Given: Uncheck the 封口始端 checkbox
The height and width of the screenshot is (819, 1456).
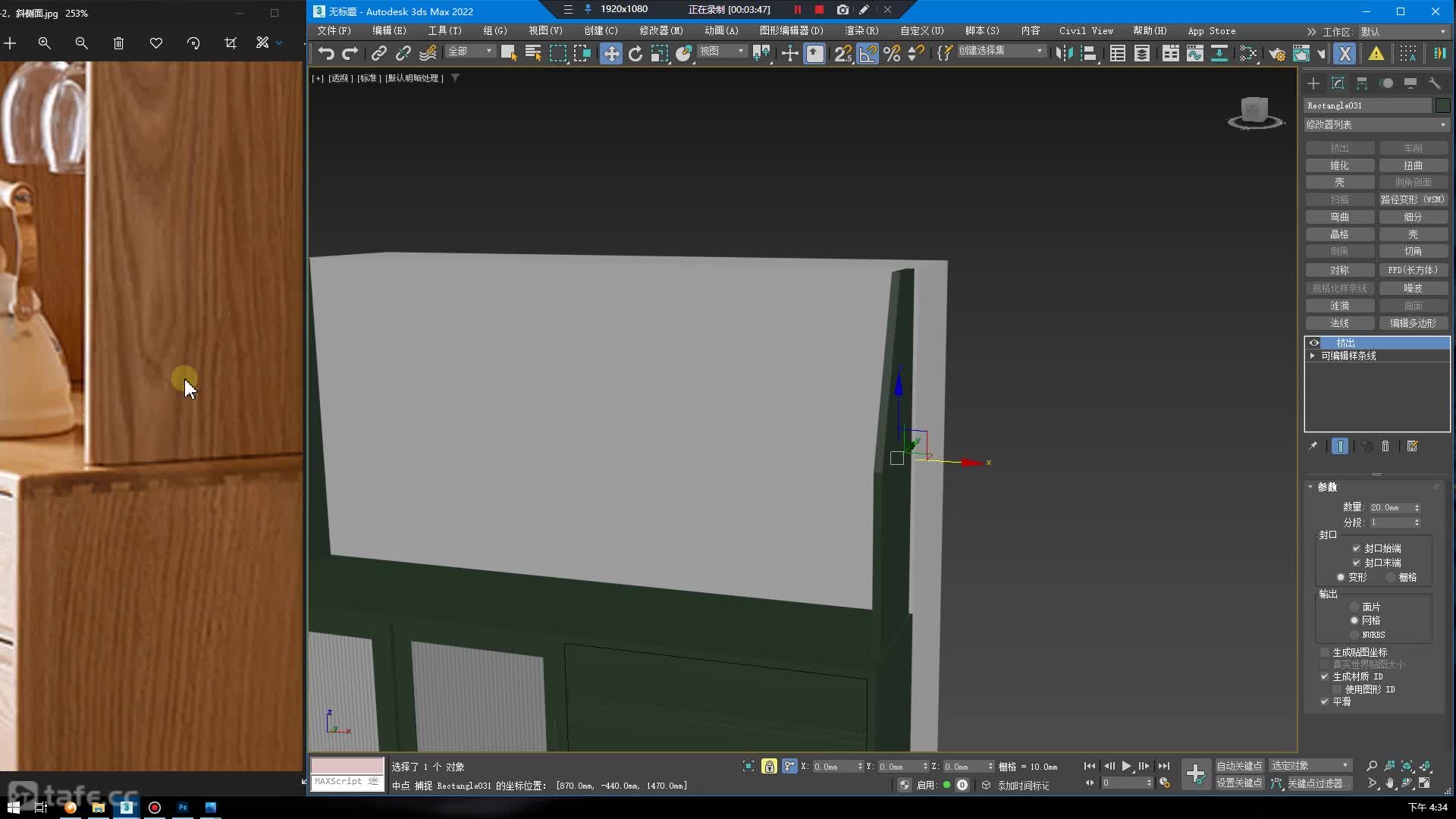Looking at the screenshot, I should pos(1357,548).
